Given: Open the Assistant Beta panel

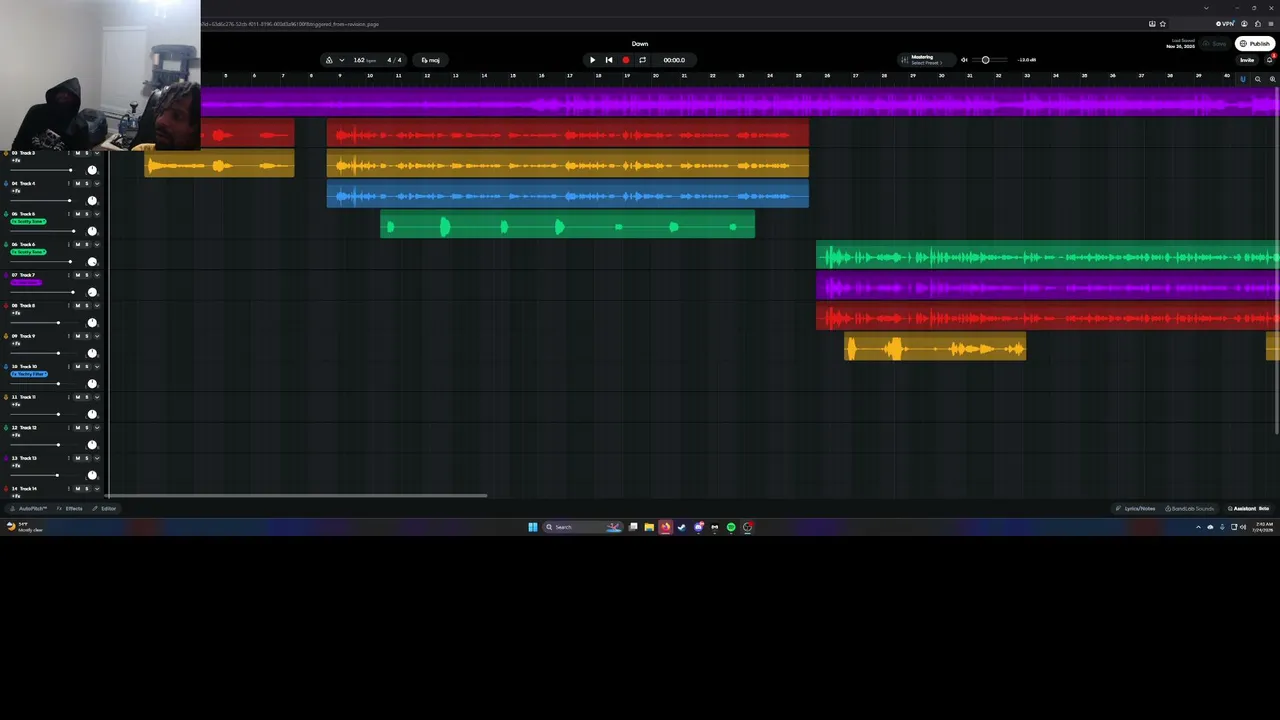Looking at the screenshot, I should coord(1249,508).
